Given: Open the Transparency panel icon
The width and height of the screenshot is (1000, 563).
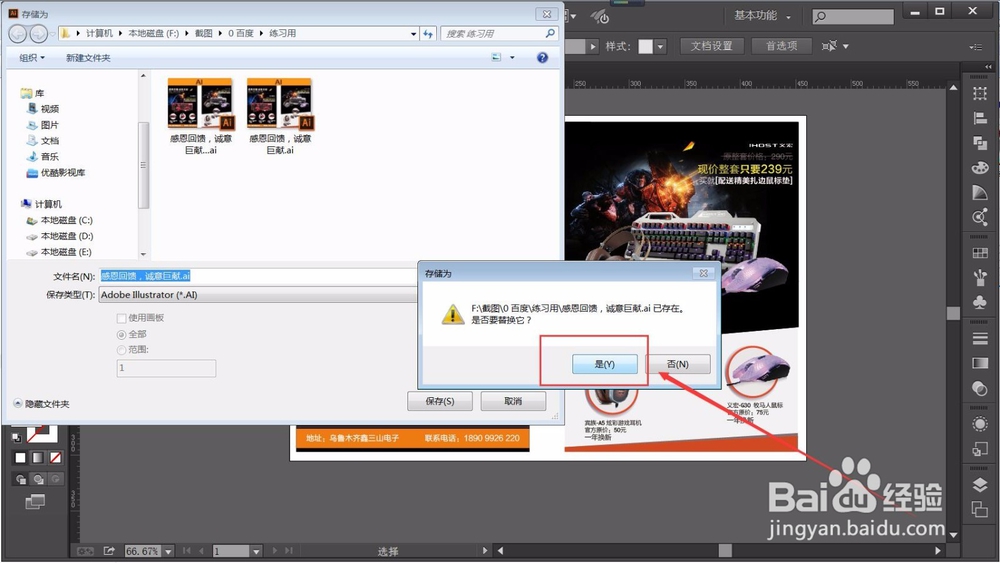Looking at the screenshot, I should tap(980, 388).
